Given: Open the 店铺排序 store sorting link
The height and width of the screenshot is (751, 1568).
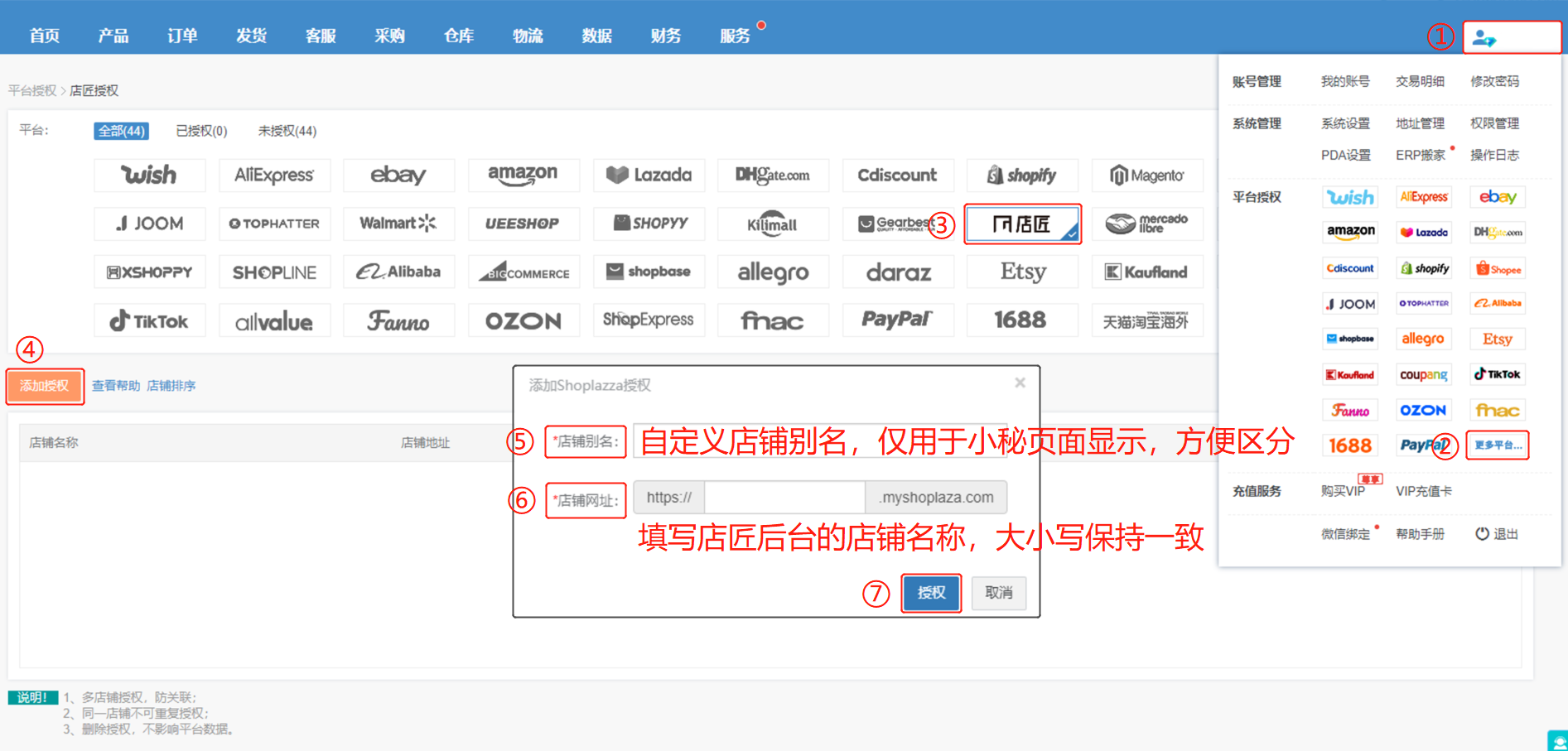Looking at the screenshot, I should pyautogui.click(x=171, y=386).
